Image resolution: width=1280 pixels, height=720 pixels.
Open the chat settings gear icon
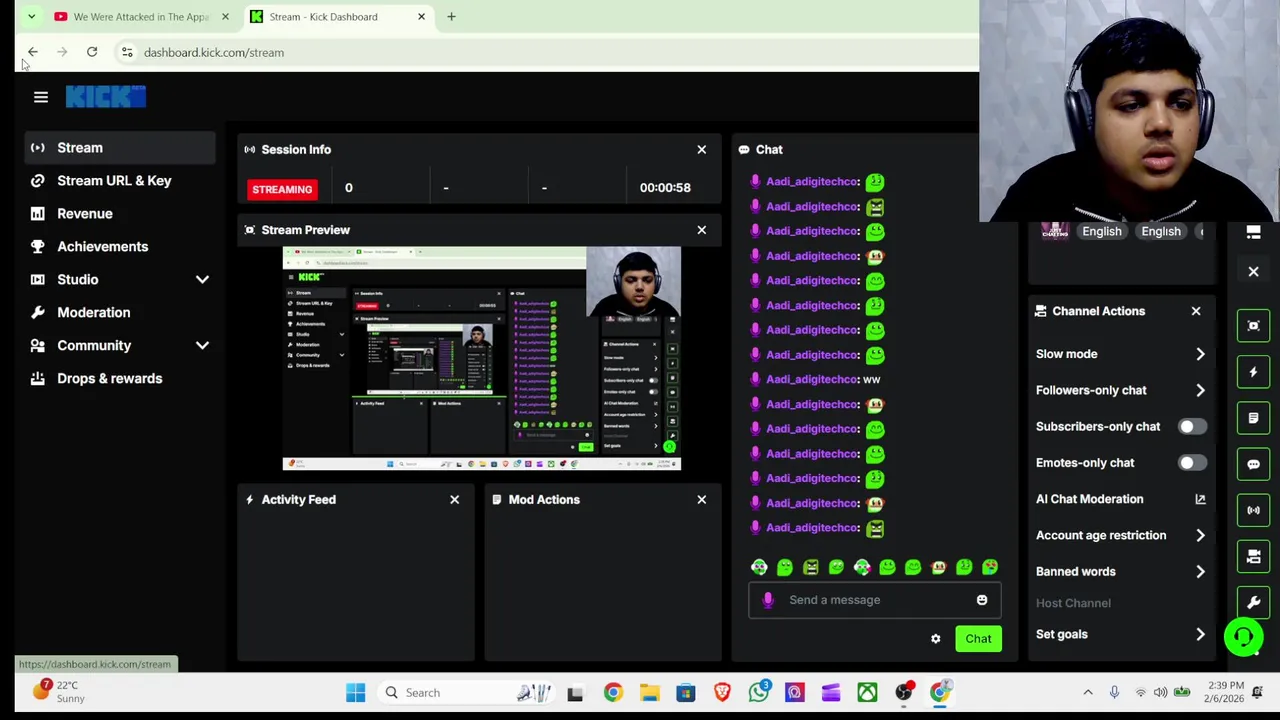click(935, 639)
